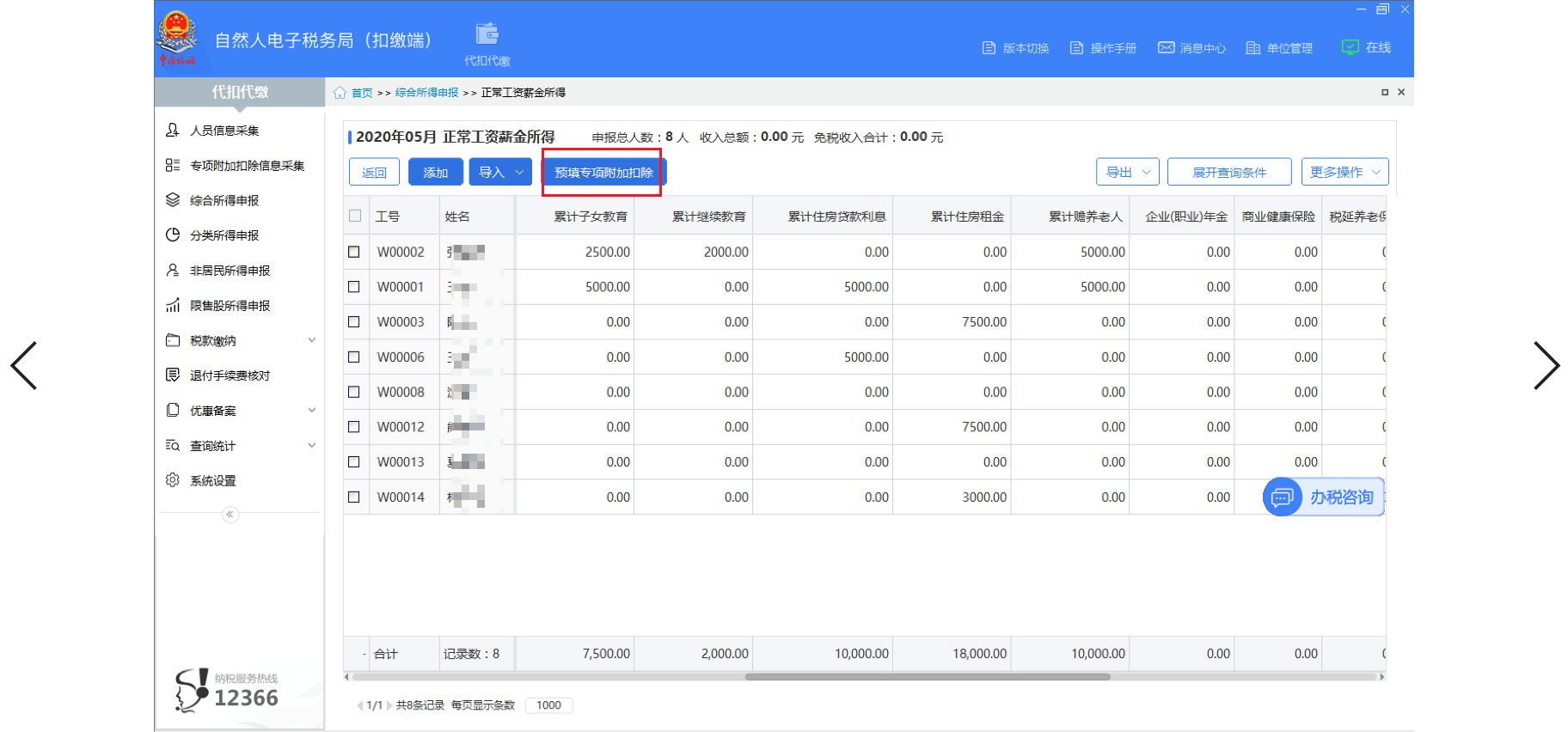Toggle the select-all header checkbox
The image size is (1568, 732).
[355, 216]
